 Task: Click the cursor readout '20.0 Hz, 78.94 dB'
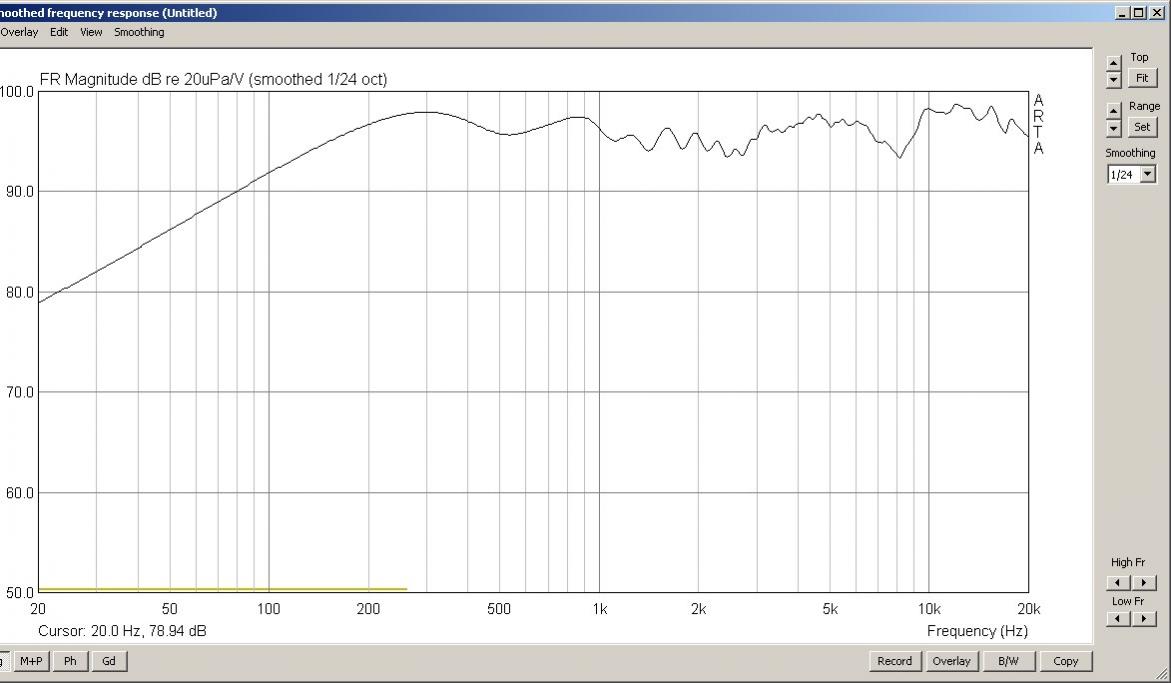(149, 631)
